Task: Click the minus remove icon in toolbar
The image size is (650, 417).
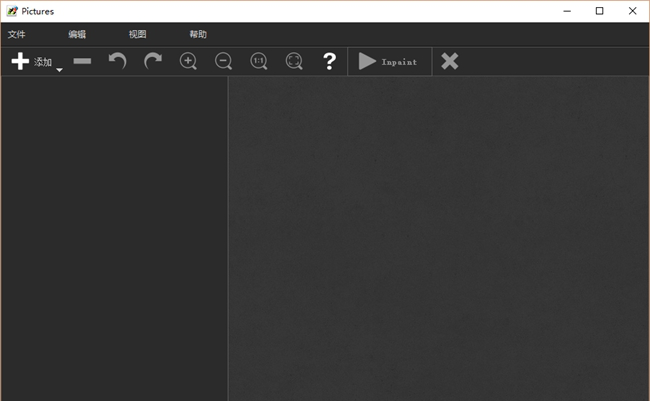Action: (82, 62)
